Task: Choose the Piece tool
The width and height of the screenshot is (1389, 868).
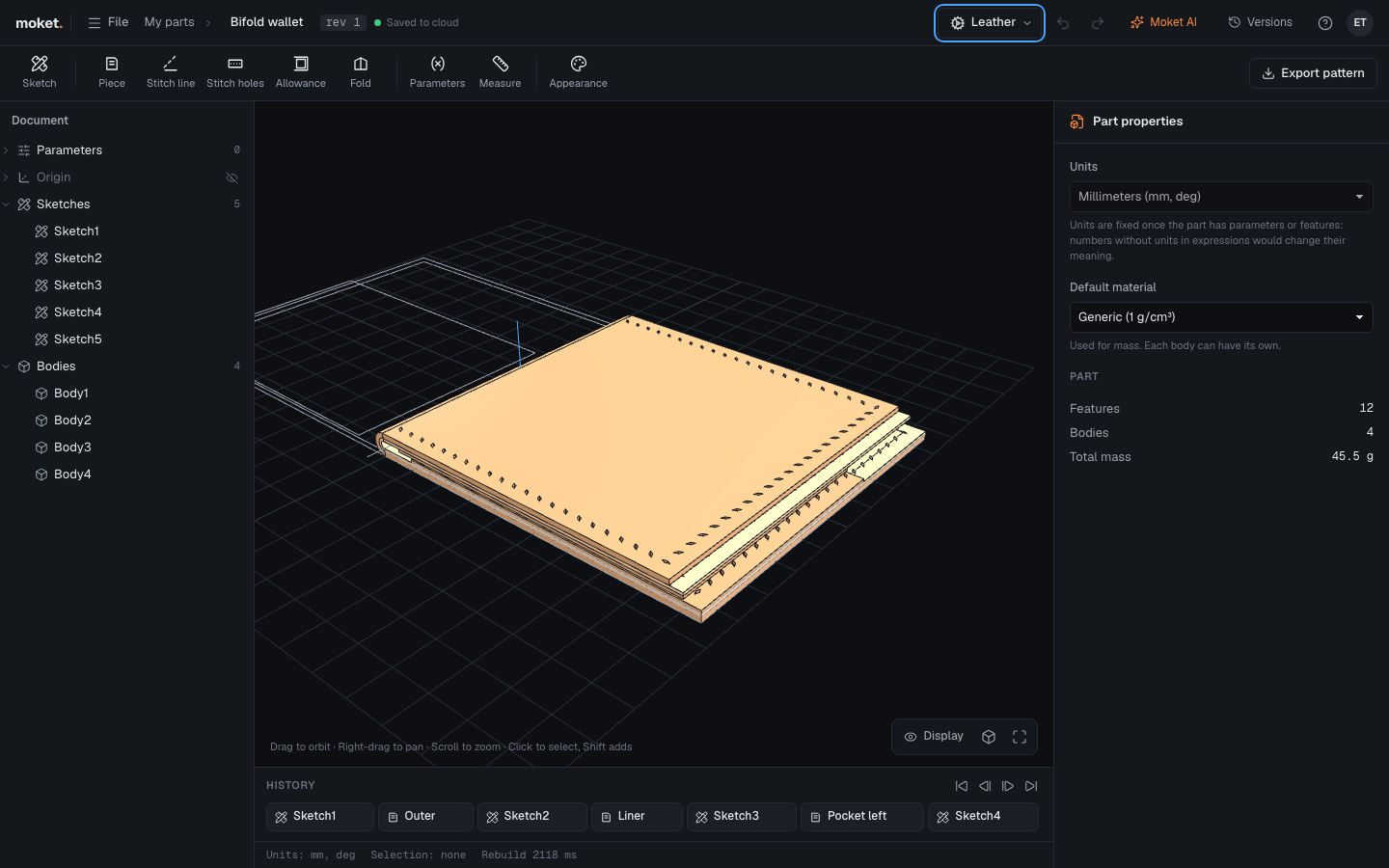Action: point(112,72)
